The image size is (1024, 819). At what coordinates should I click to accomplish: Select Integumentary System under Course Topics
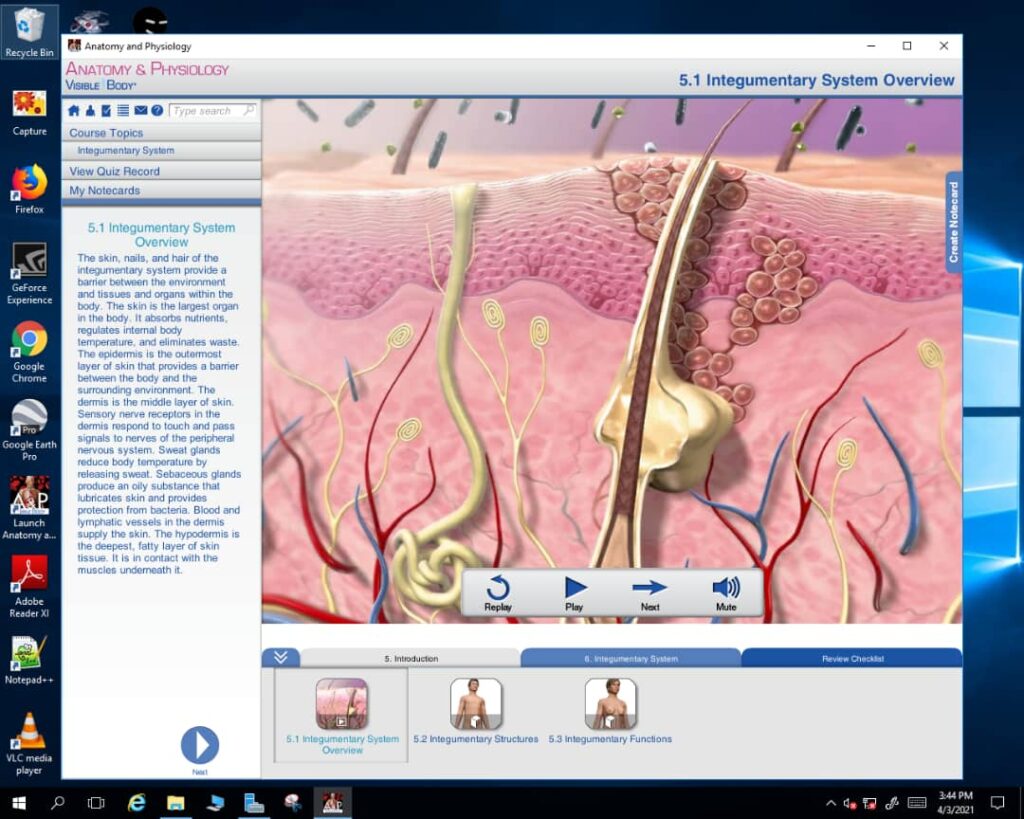pyautogui.click(x=161, y=151)
